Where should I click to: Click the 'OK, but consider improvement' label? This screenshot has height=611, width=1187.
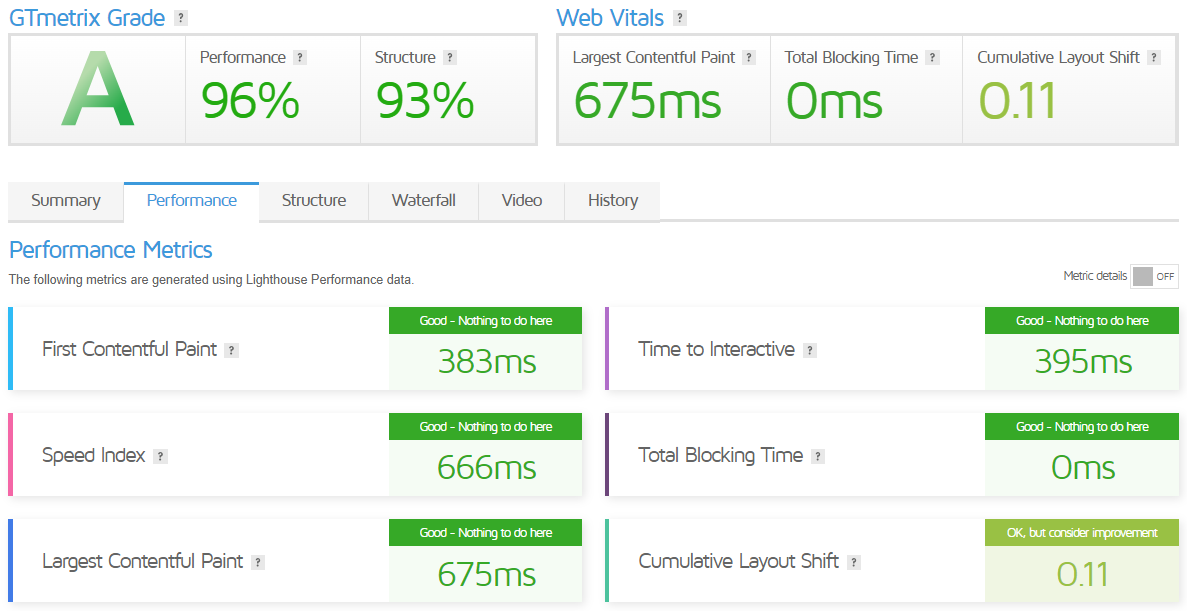(1082, 533)
